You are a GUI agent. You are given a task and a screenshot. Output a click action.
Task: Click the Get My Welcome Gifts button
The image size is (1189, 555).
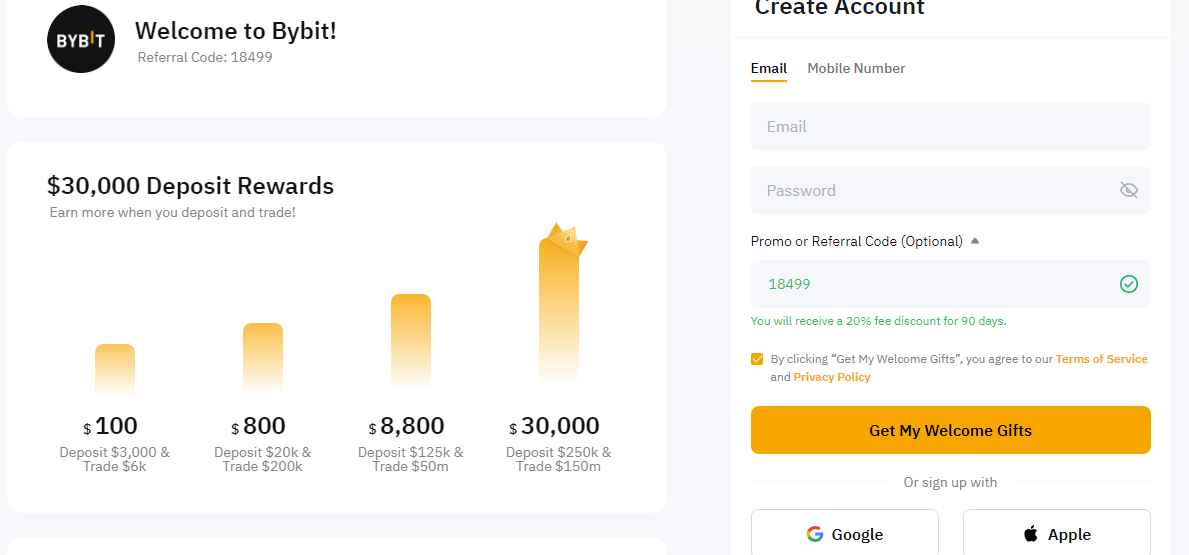pyautogui.click(x=951, y=430)
